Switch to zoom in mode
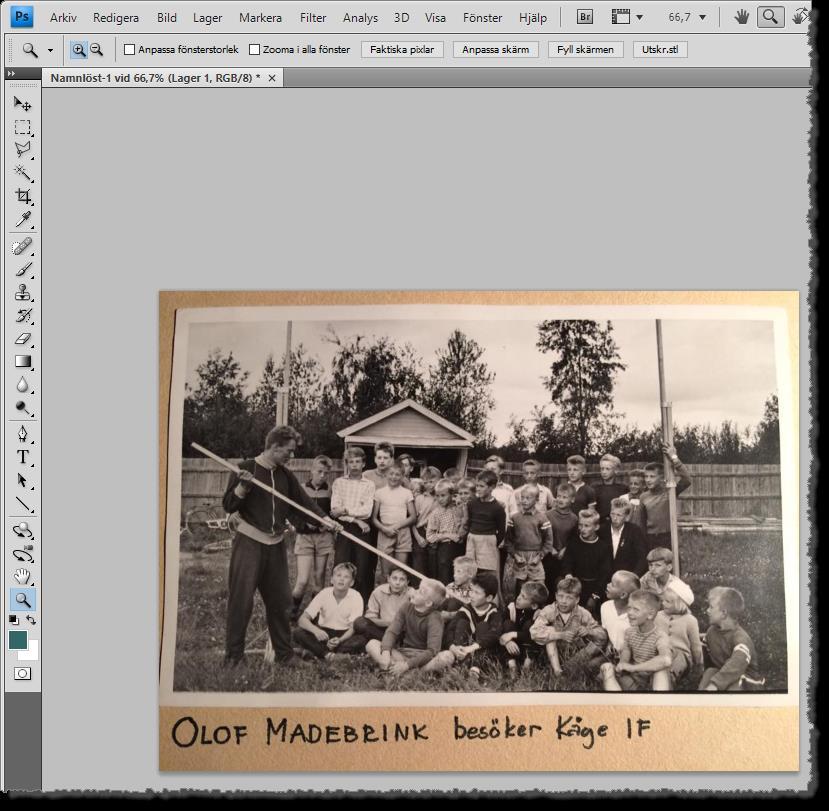The height and width of the screenshot is (811, 829). click(x=78, y=50)
